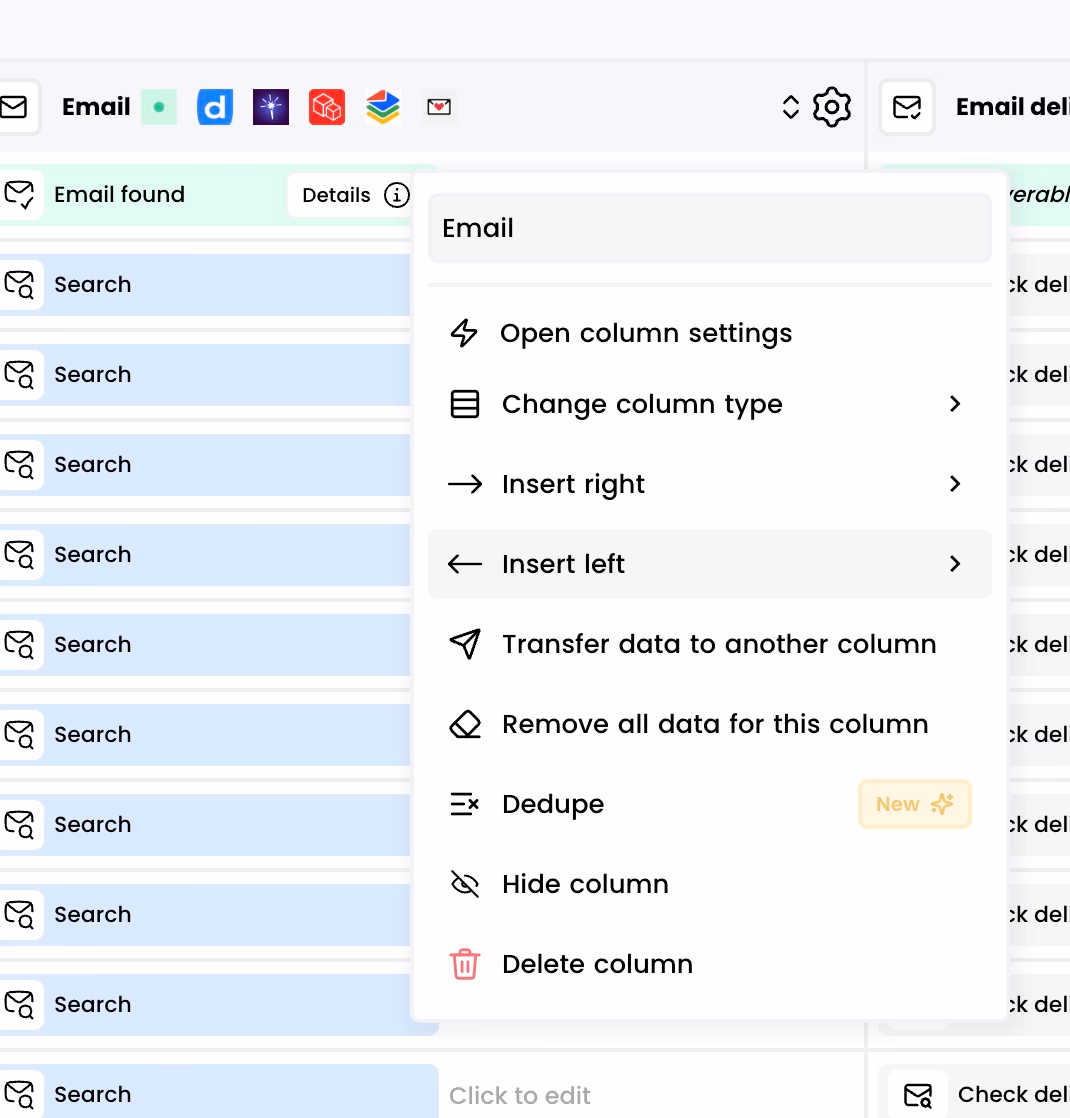
Task: Click the Details button in Email found row
Action: [x=350, y=195]
